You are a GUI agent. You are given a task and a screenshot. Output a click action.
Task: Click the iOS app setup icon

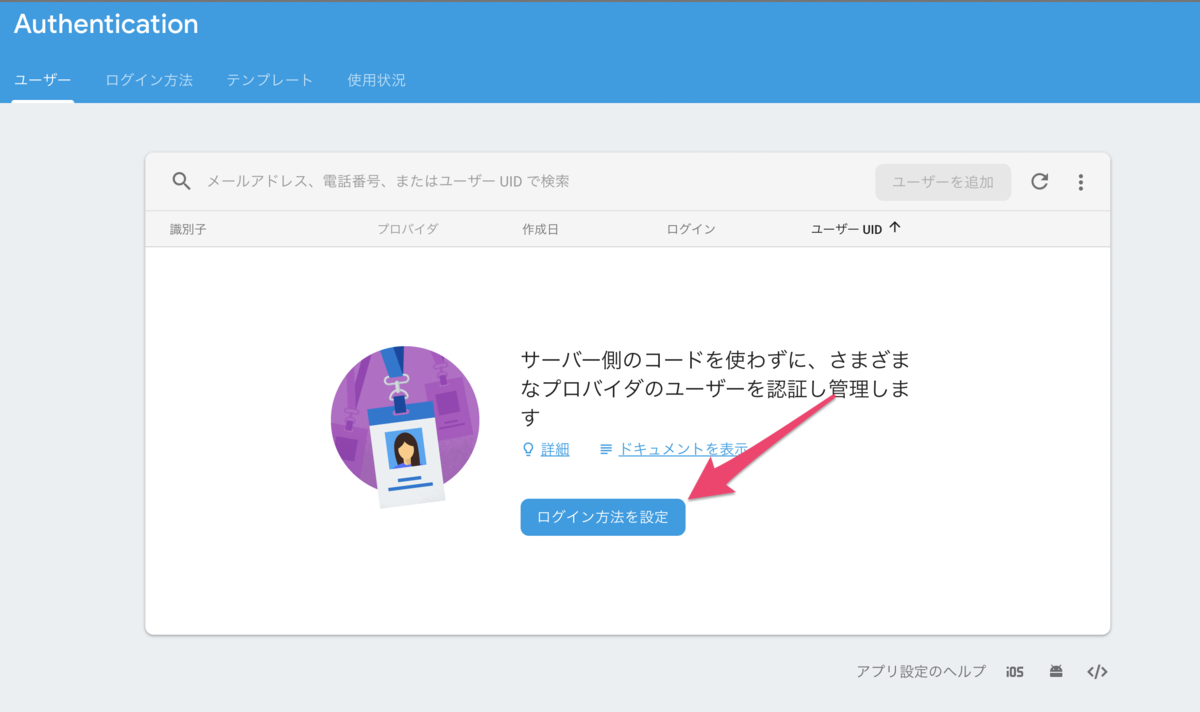pyautogui.click(x=1014, y=671)
